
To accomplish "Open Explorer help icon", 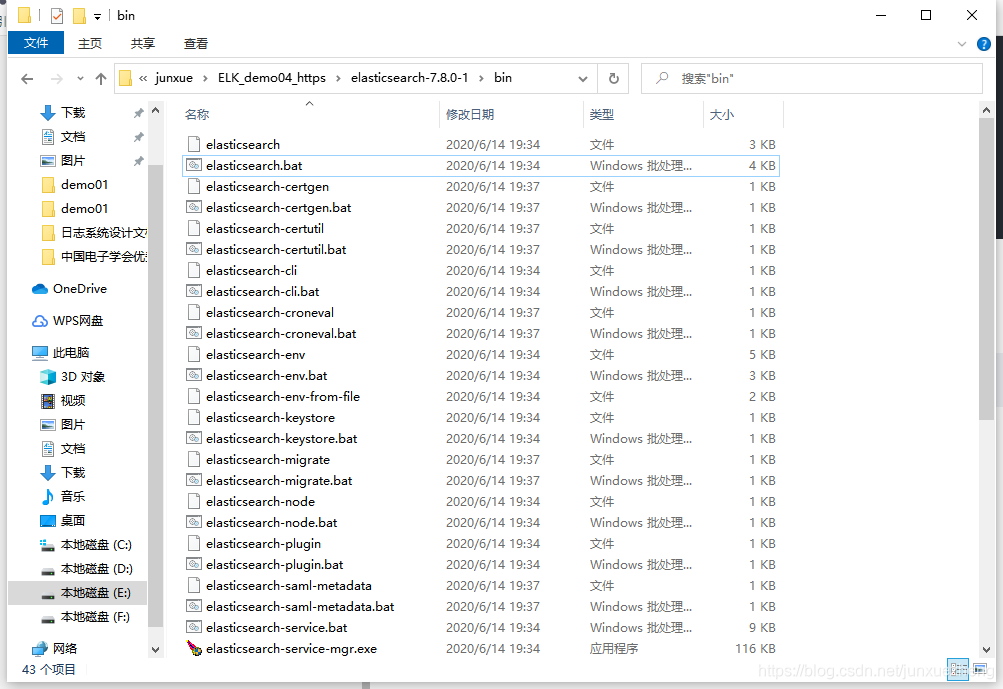I will click(x=984, y=44).
